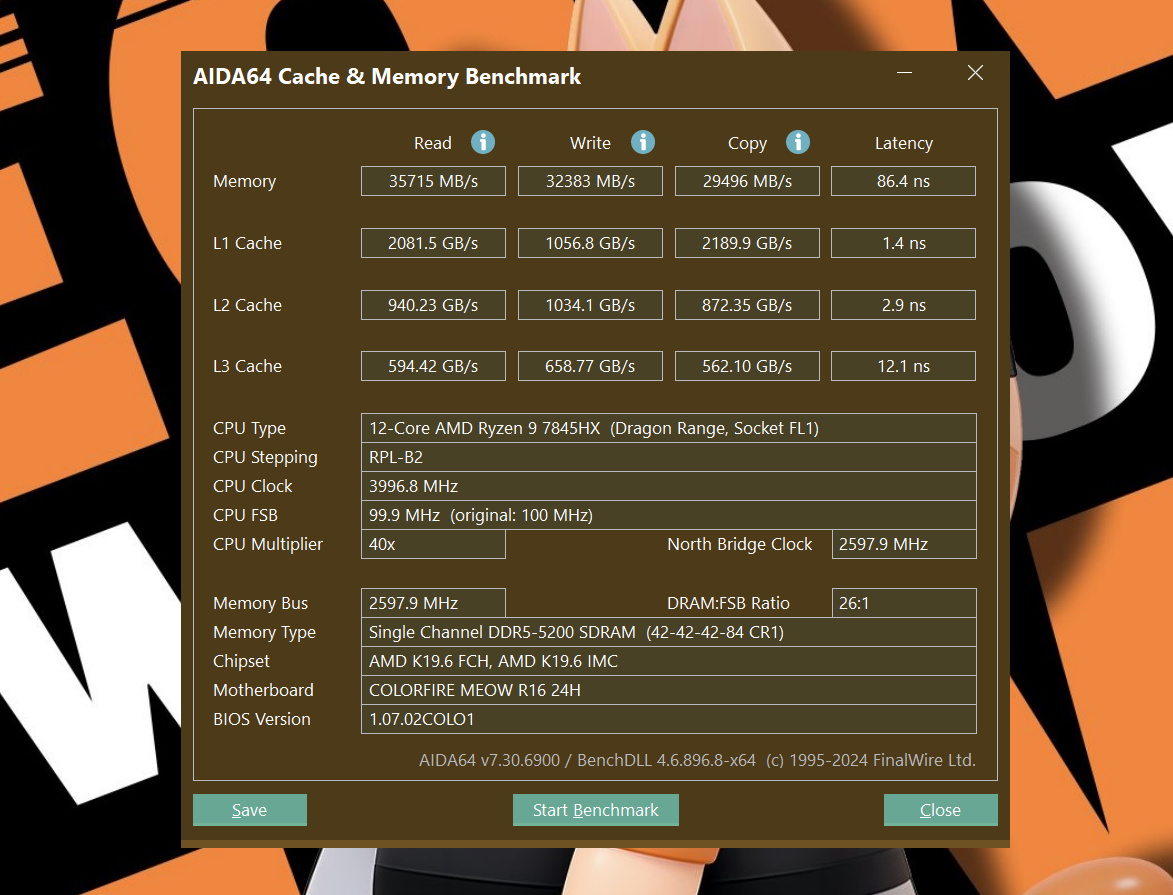Viewport: 1173px width, 895px height.
Task: Click the Memory Type label
Action: click(264, 633)
